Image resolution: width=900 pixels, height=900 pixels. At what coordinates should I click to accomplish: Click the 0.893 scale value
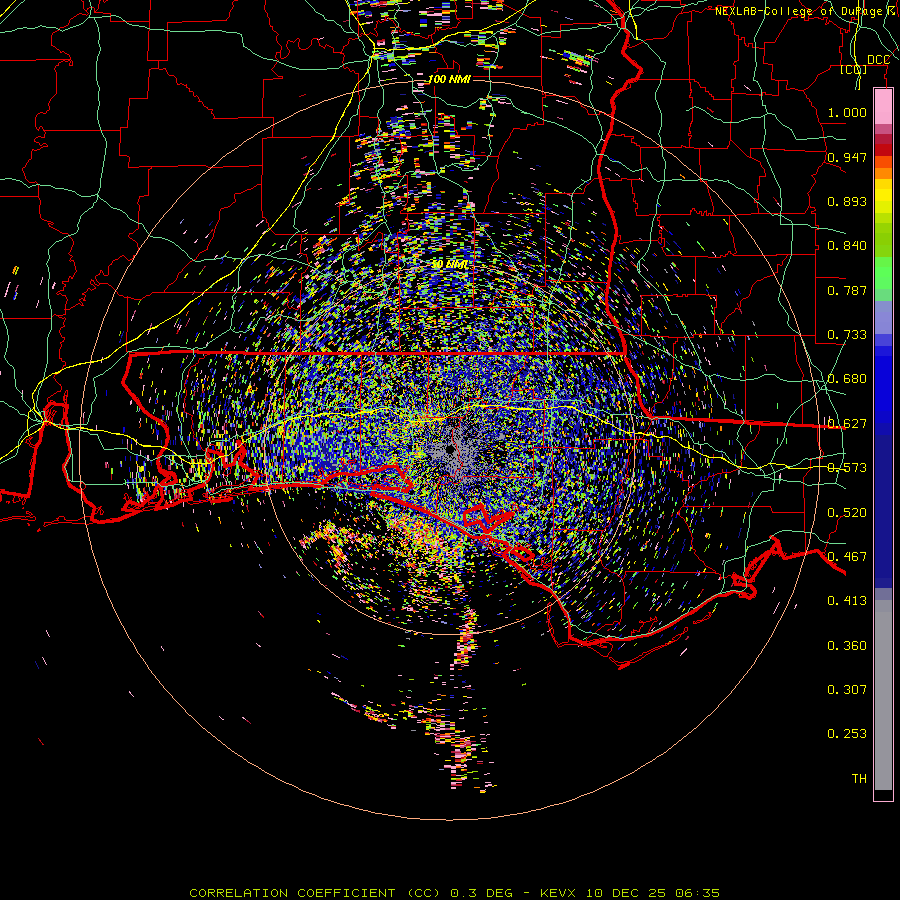coord(847,201)
